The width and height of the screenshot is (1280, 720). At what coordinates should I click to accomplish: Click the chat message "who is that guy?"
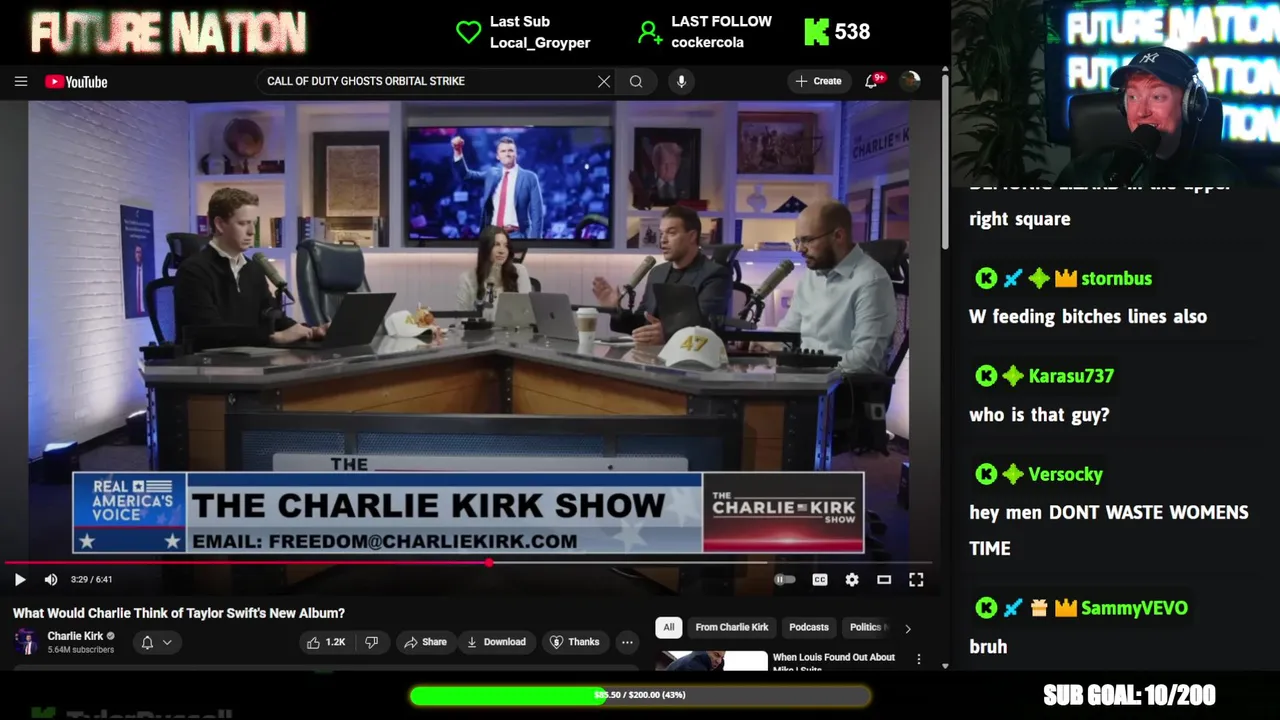(1039, 415)
